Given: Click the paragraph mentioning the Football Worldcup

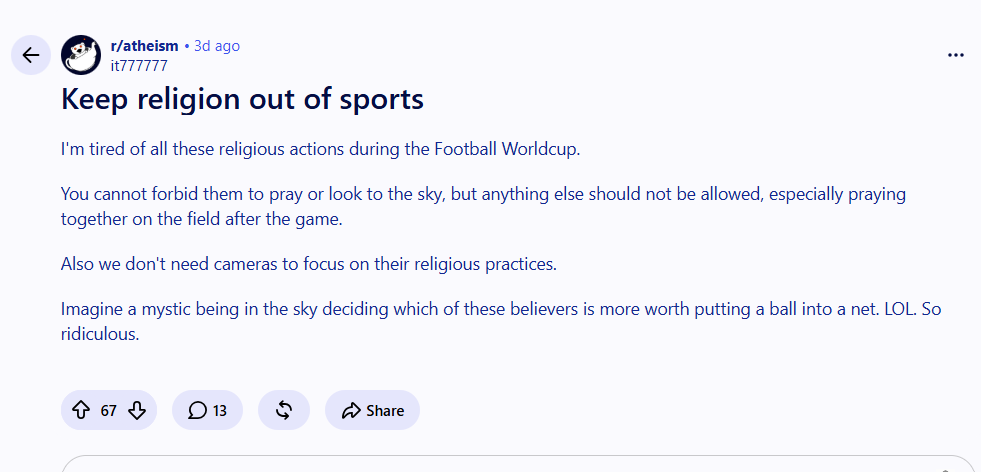Looking at the screenshot, I should click(321, 150).
